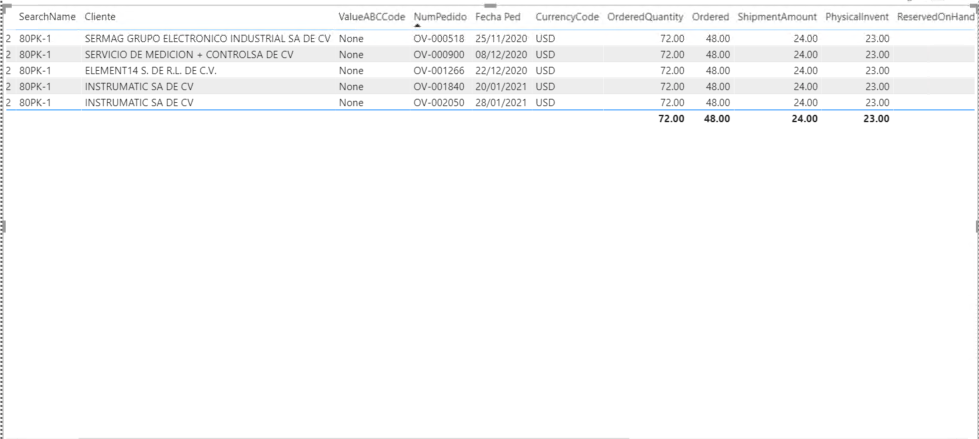Select the SERMAG GRUPO ELECTRONICO INDUSTRIAL SA DE CV cell
This screenshot has height=439, width=979.
pos(207,39)
